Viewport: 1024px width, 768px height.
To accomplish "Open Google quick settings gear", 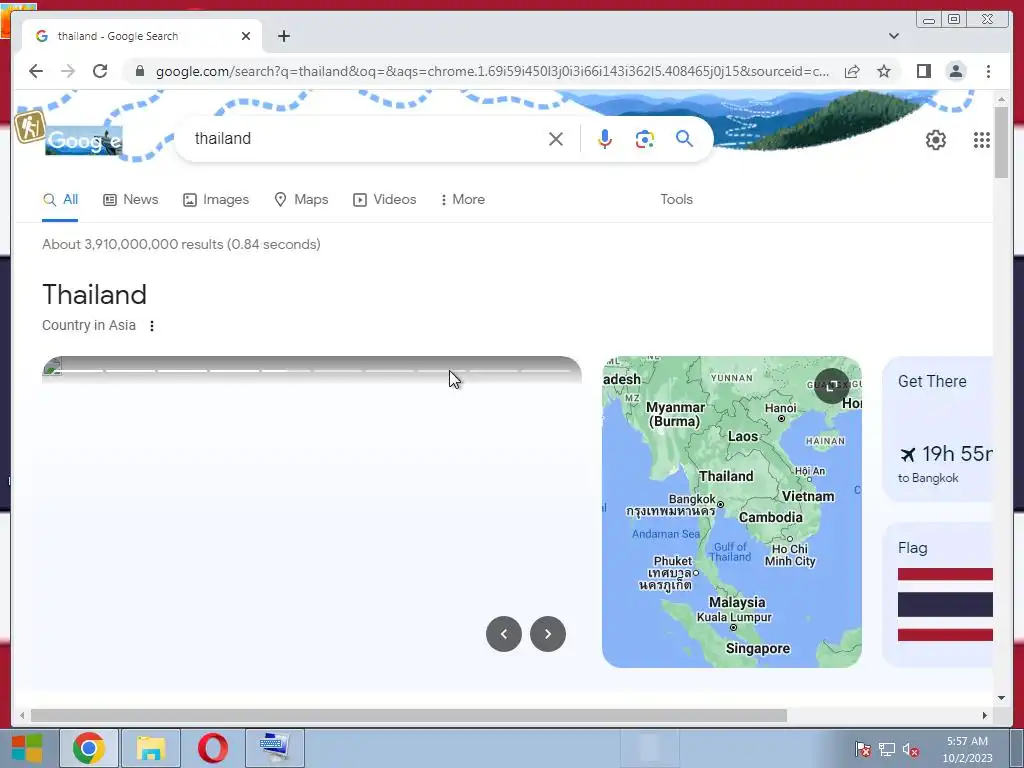I will [936, 140].
